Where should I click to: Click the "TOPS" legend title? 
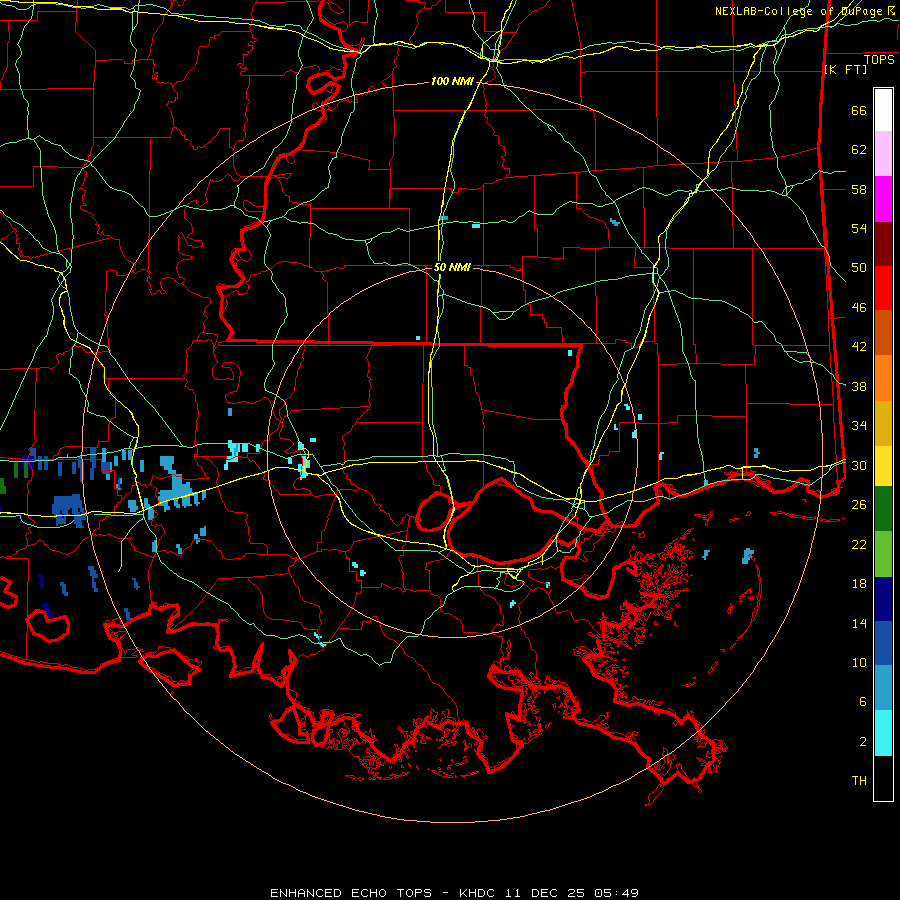(879, 60)
